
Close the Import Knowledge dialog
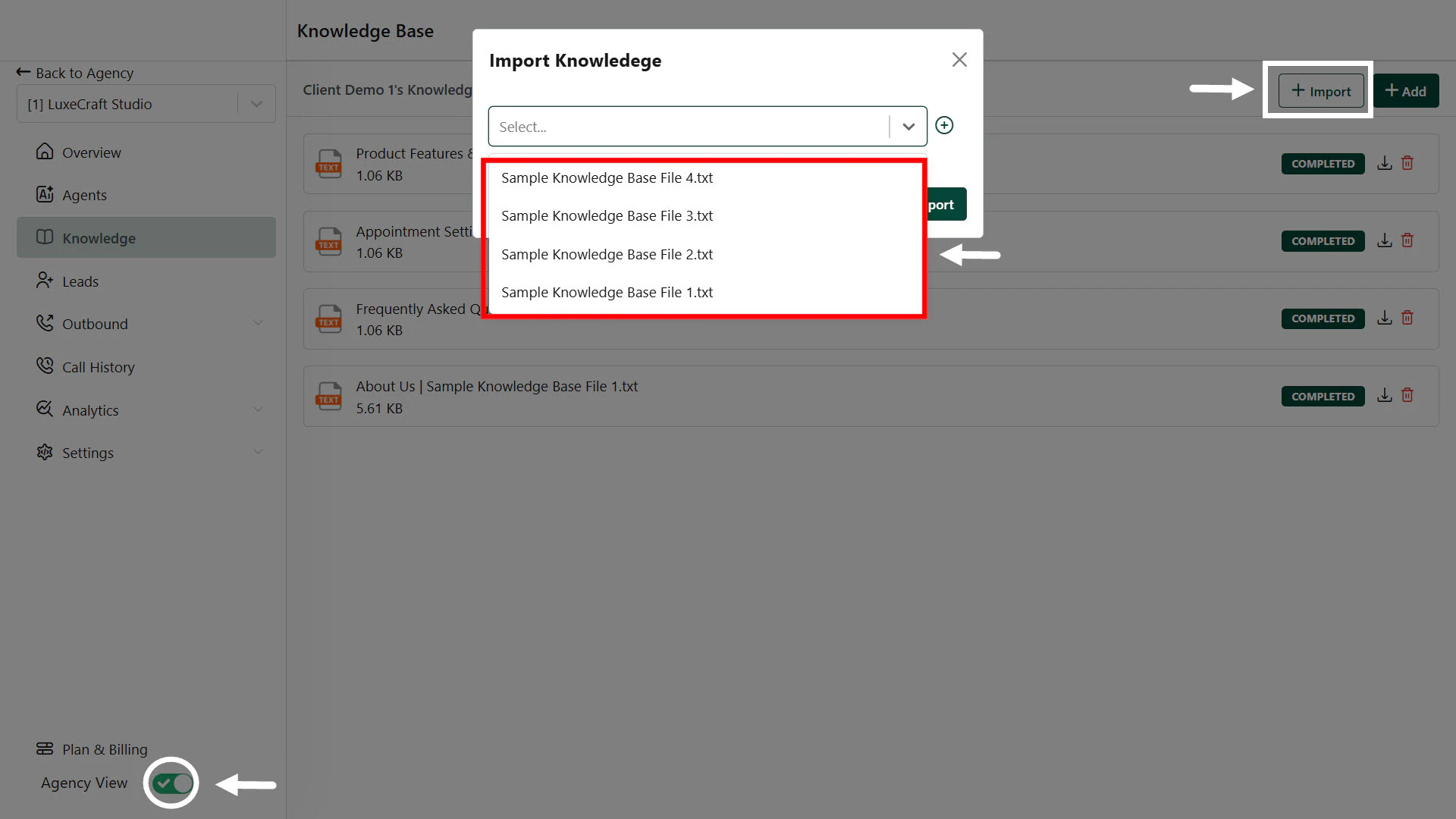[x=959, y=60]
